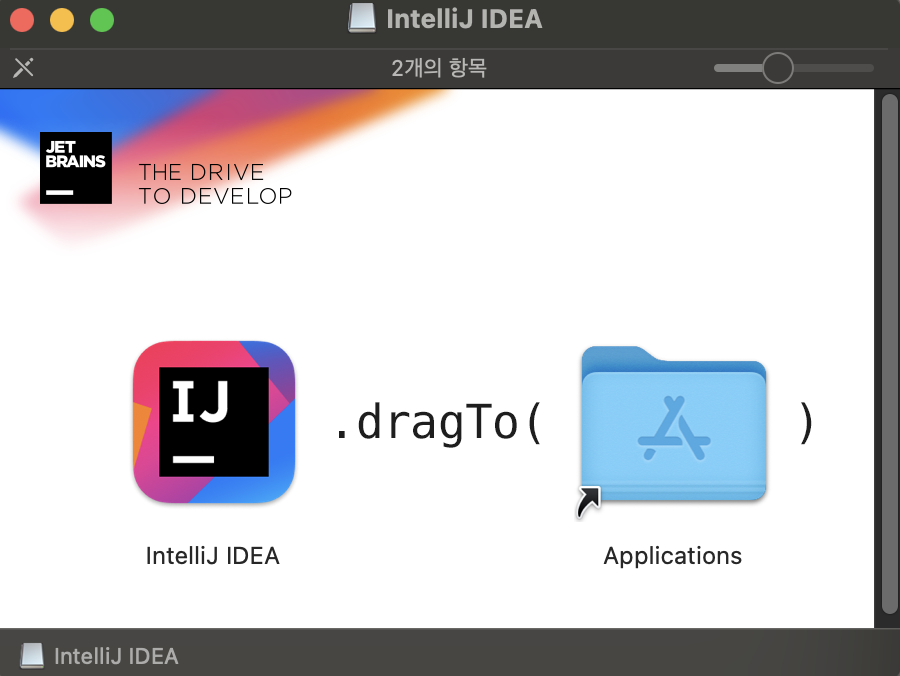Image resolution: width=900 pixels, height=676 pixels.
Task: Click the window title "IntelliJ IDEA"
Action: point(464,18)
